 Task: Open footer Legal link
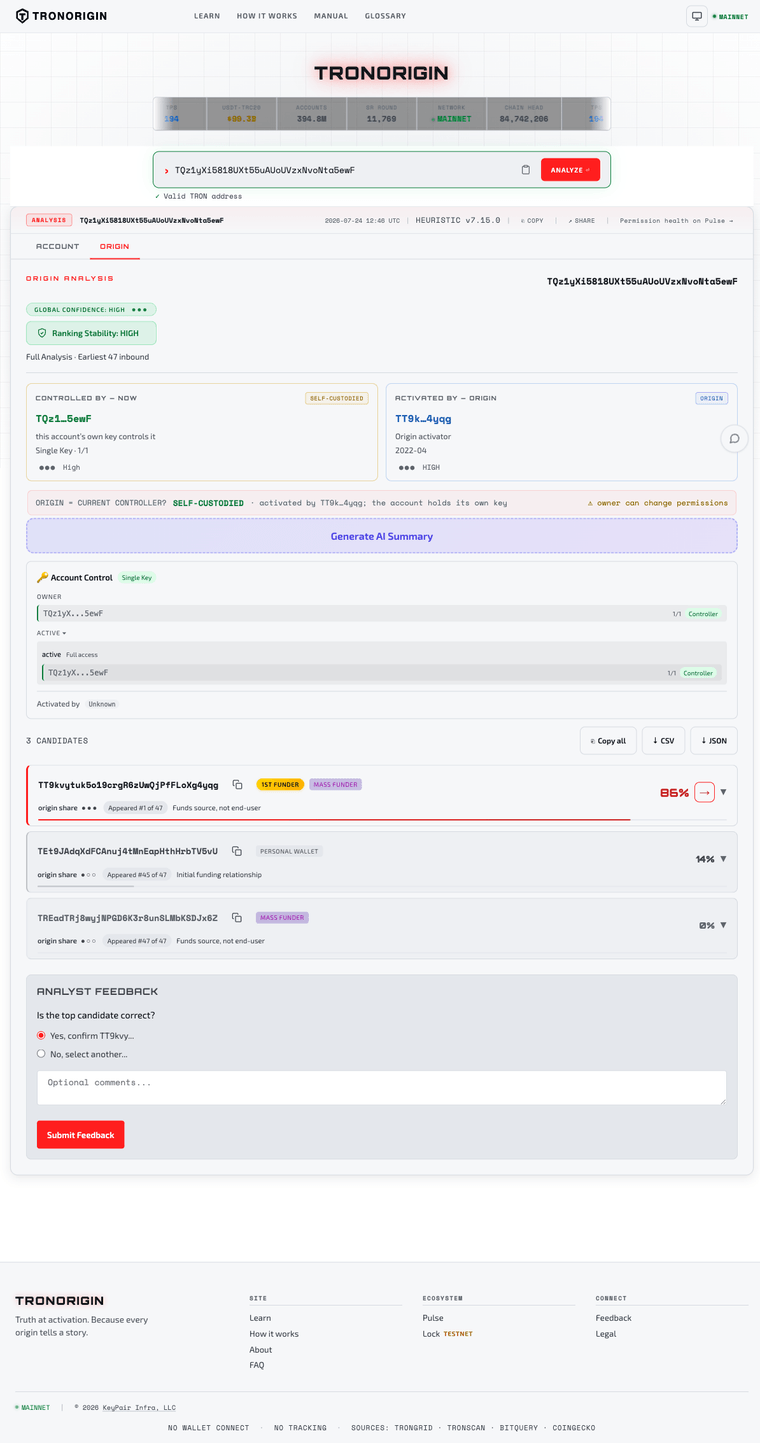(606, 1334)
